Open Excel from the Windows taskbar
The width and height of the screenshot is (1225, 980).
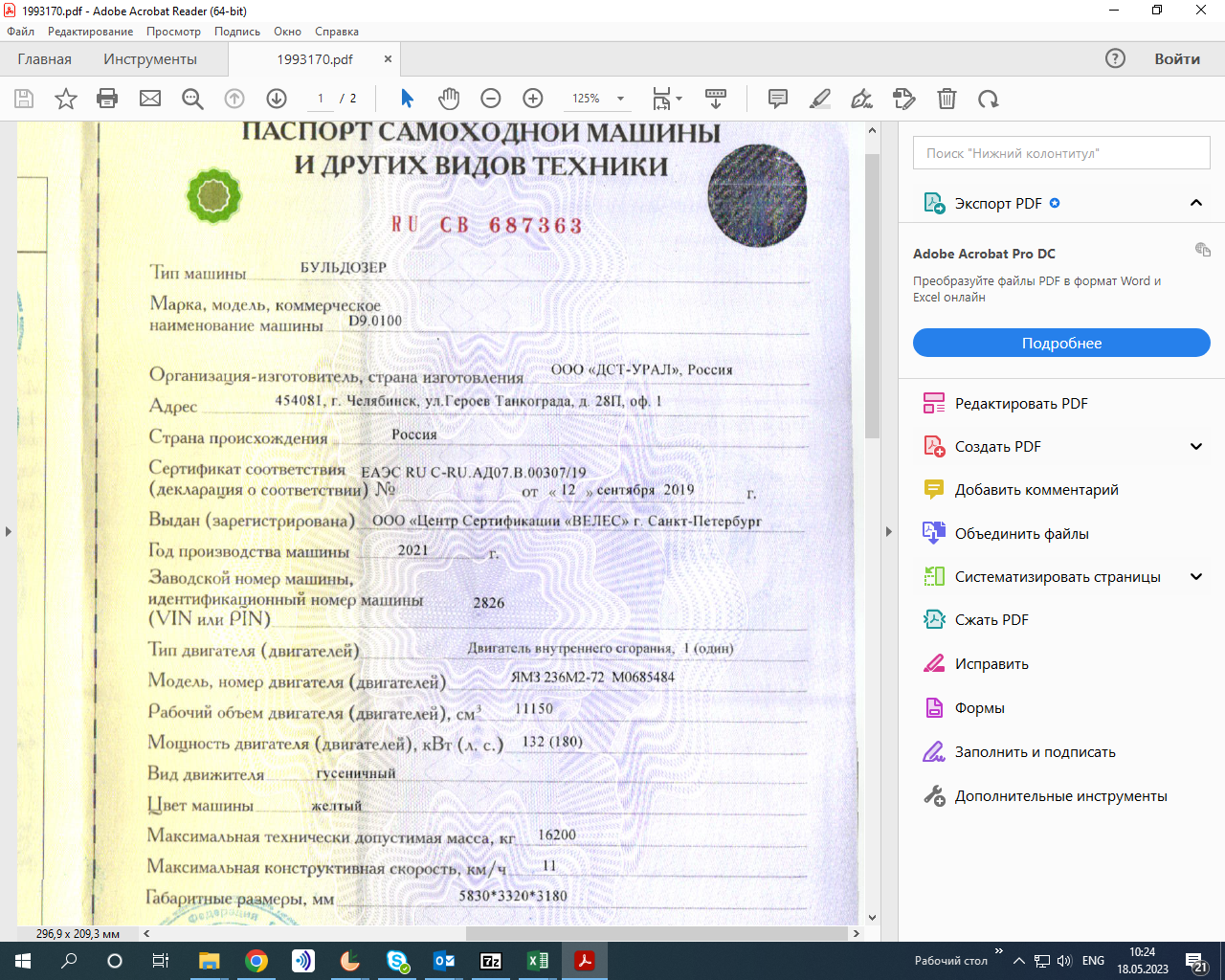[x=538, y=961]
